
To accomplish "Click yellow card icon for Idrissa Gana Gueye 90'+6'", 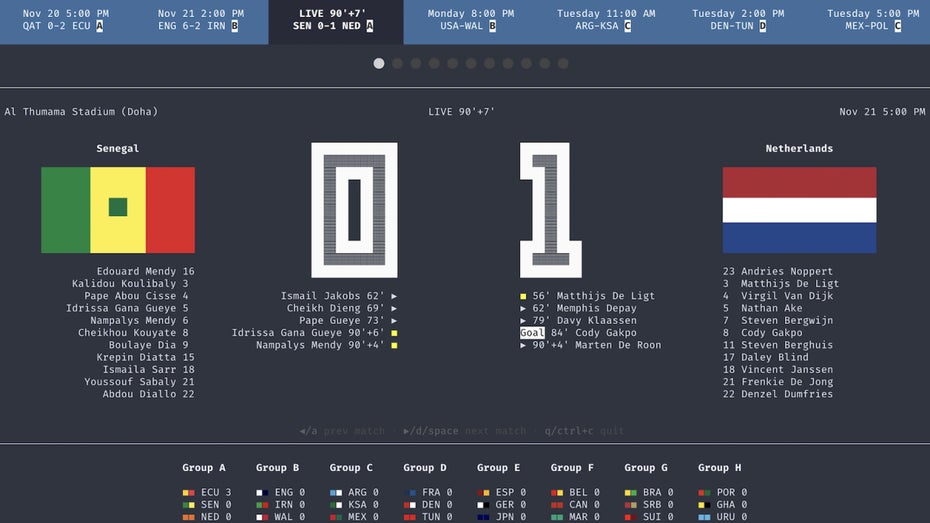I will pos(394,333).
